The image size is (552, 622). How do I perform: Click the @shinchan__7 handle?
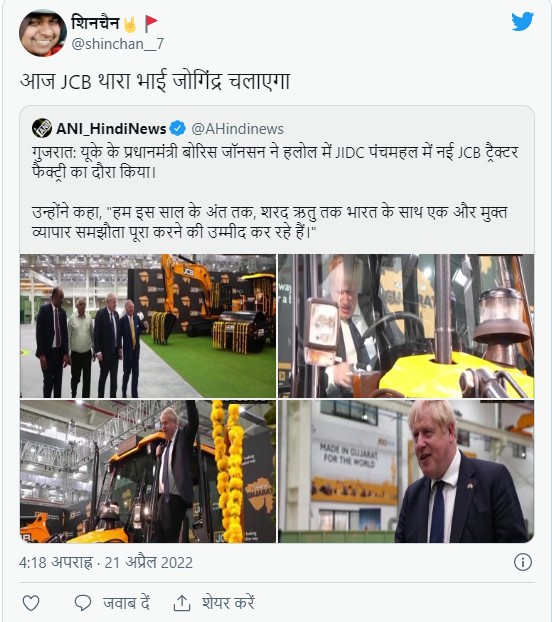[117, 44]
